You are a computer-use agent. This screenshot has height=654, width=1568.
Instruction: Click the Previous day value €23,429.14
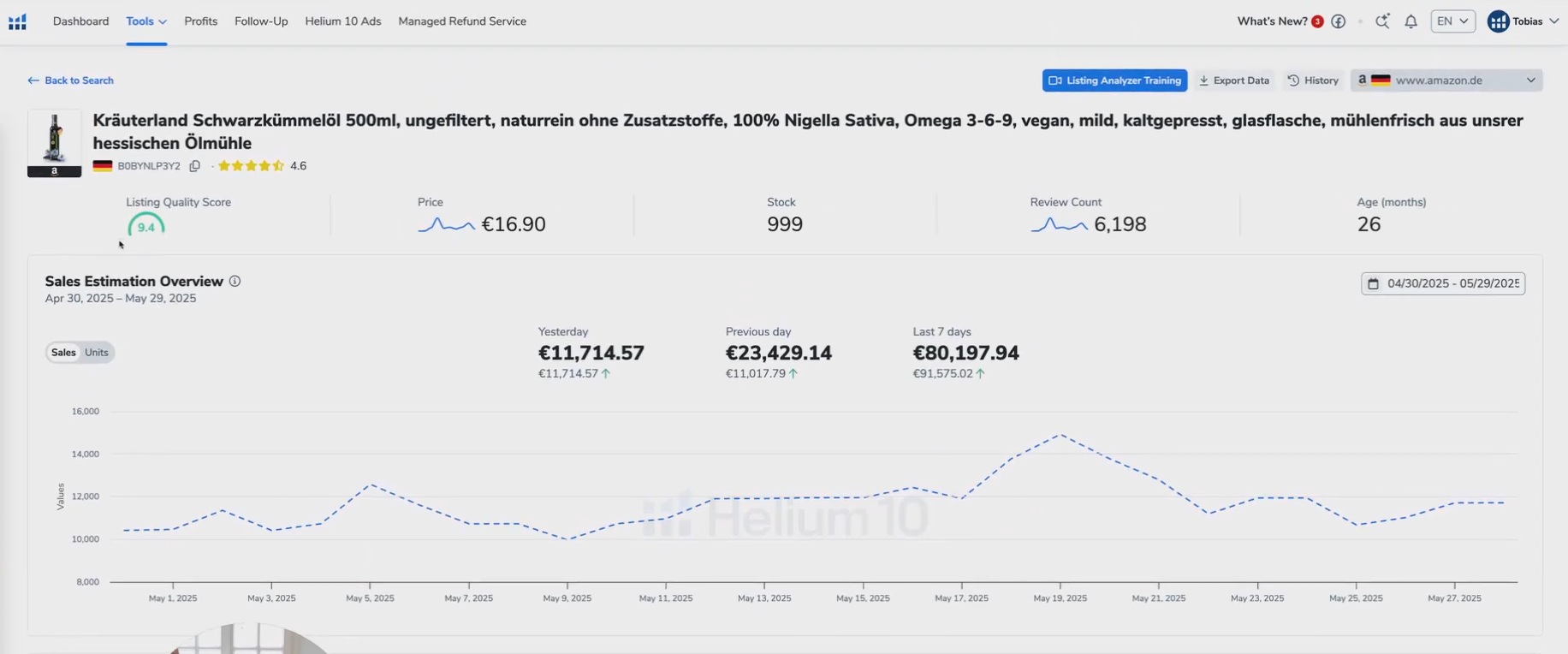[779, 353]
